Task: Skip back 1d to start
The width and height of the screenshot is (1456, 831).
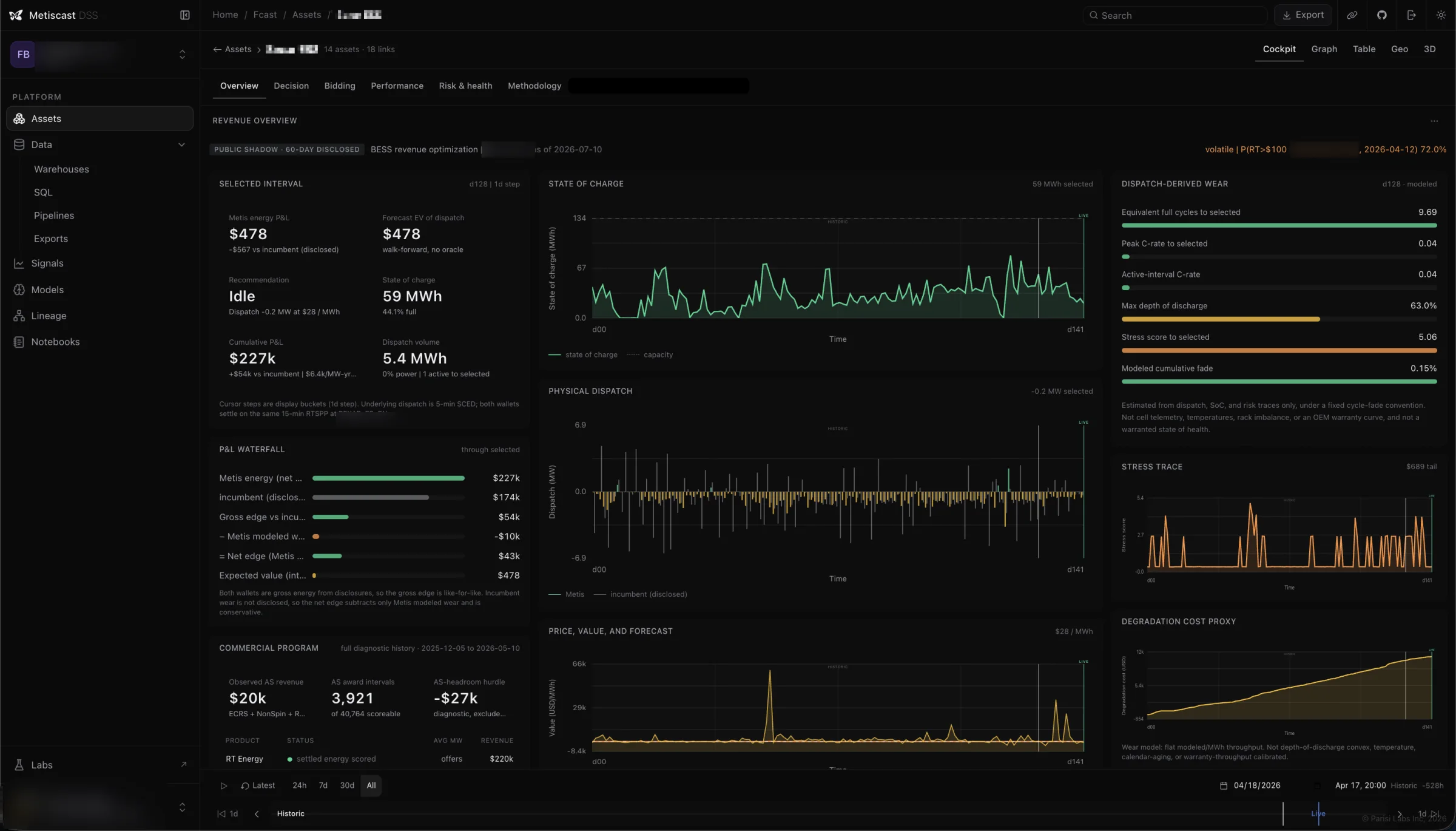Action: [x=227, y=813]
